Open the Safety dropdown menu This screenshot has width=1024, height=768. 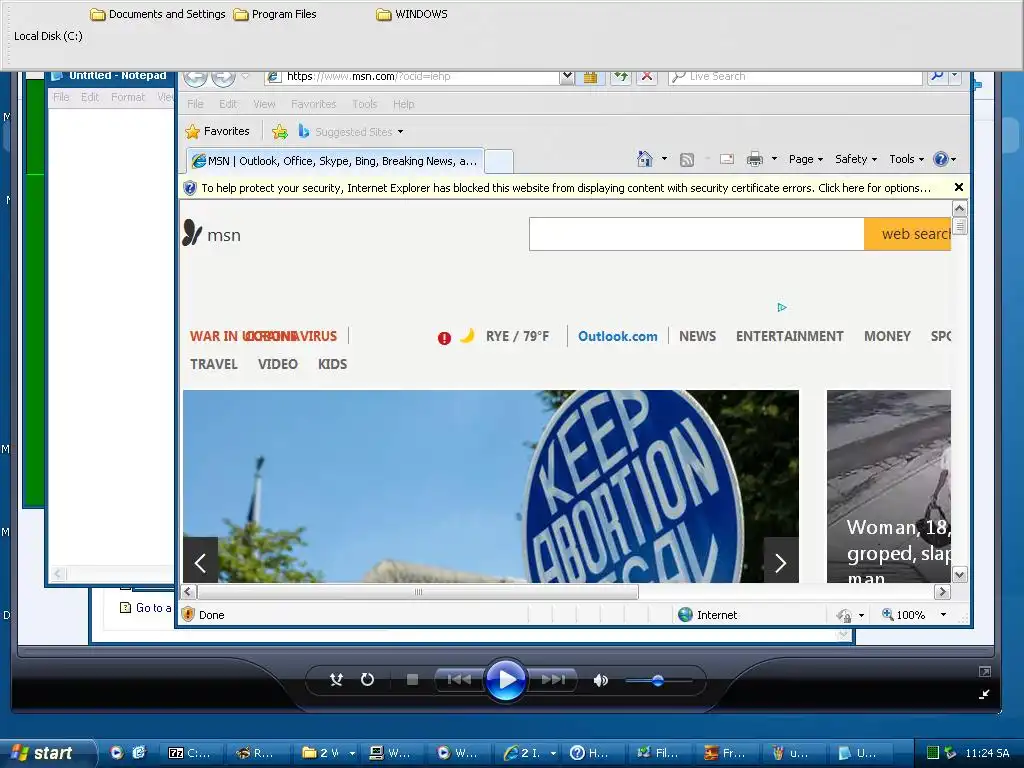coord(856,159)
